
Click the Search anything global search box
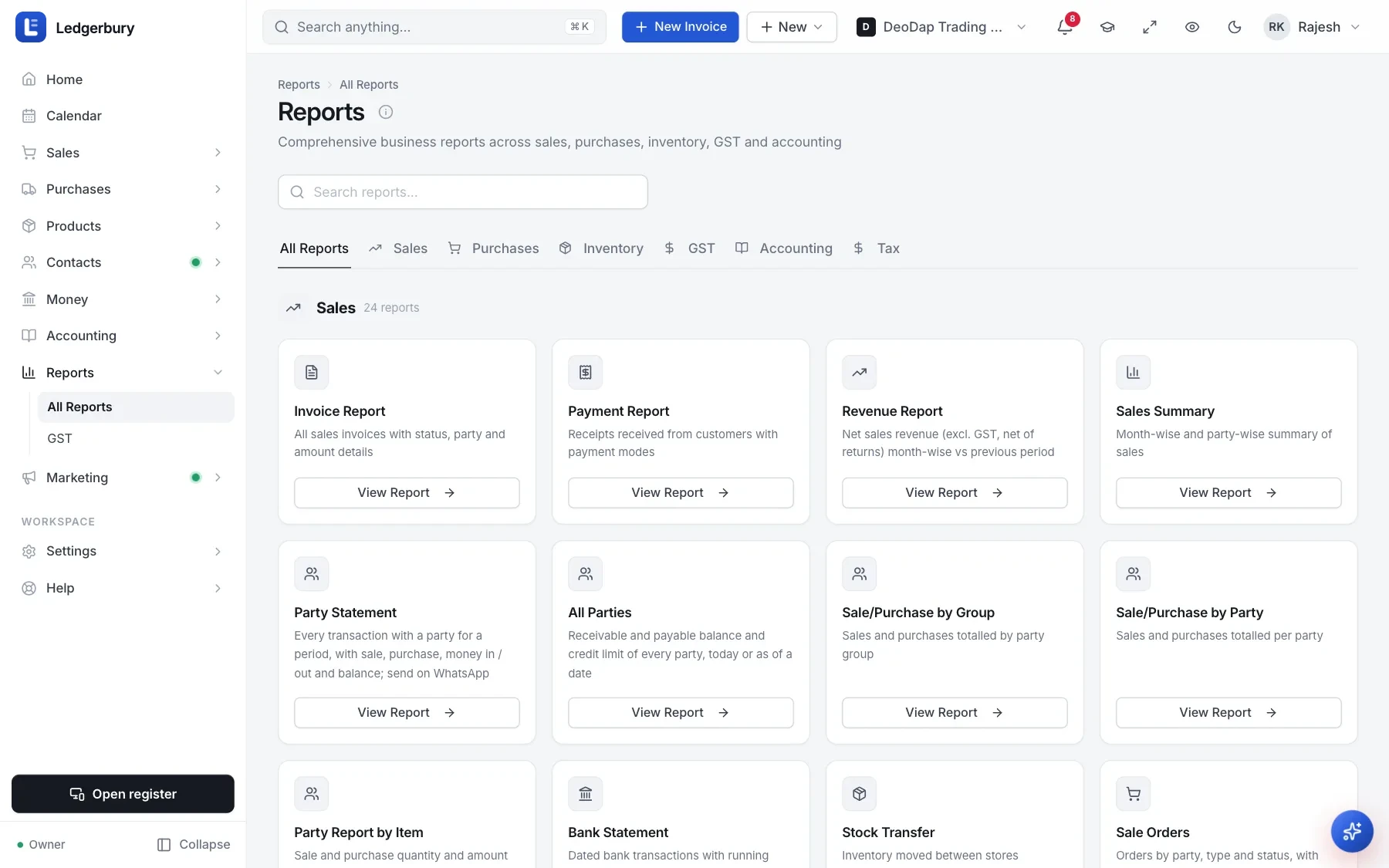pos(434,27)
